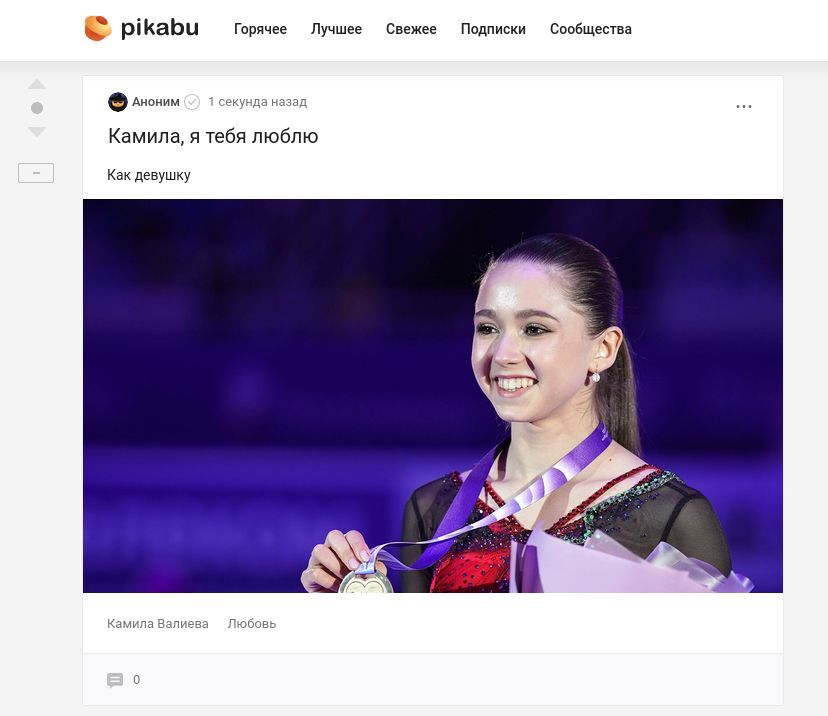The image size is (828, 716).
Task: Click the pikabu orange logo icon
Action: [x=98, y=28]
